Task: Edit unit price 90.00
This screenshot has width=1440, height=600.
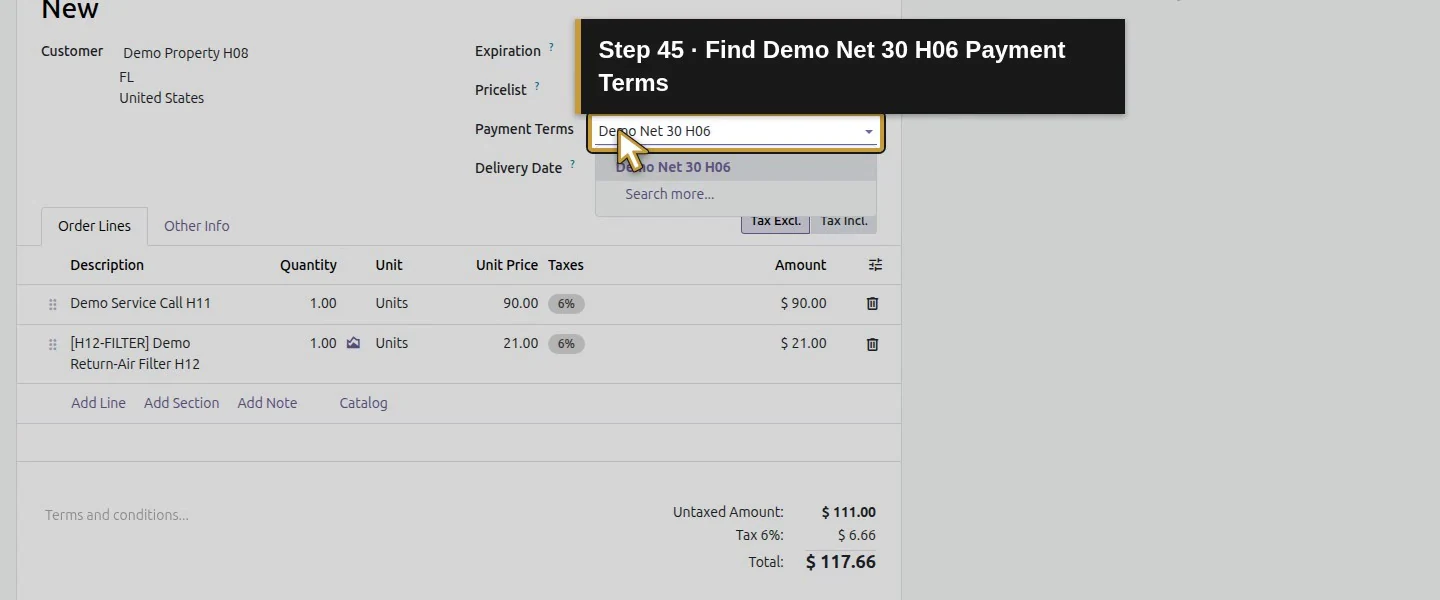Action: [520, 303]
